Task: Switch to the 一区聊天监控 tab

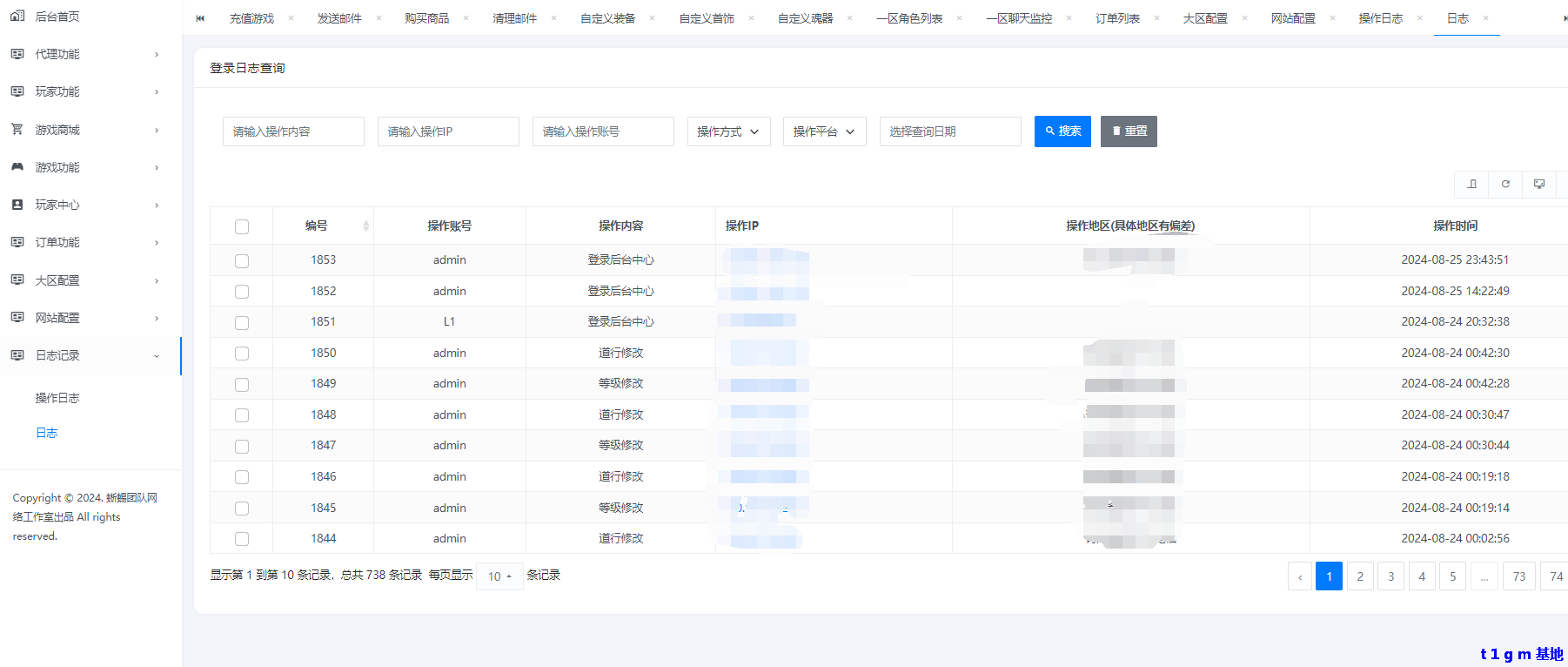Action: pos(1019,18)
